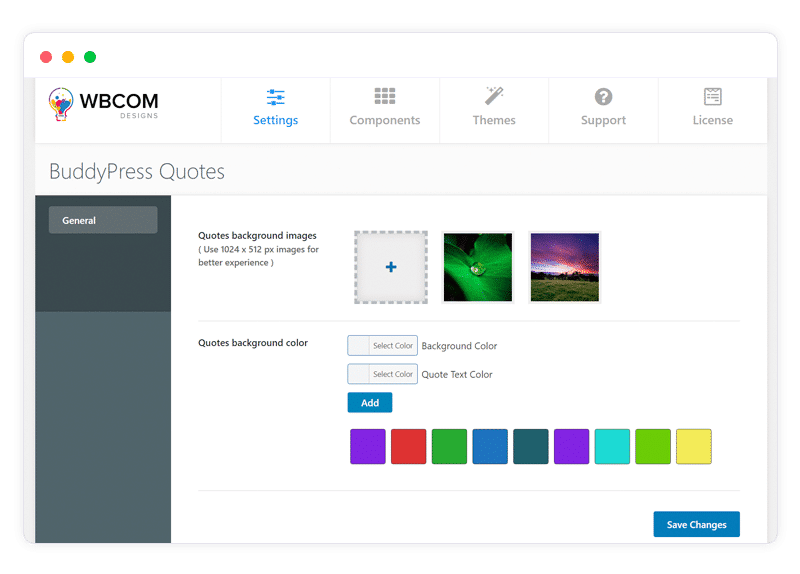The height and width of the screenshot is (574, 800).
Task: Click the Quotes background images label
Action: pos(257,235)
